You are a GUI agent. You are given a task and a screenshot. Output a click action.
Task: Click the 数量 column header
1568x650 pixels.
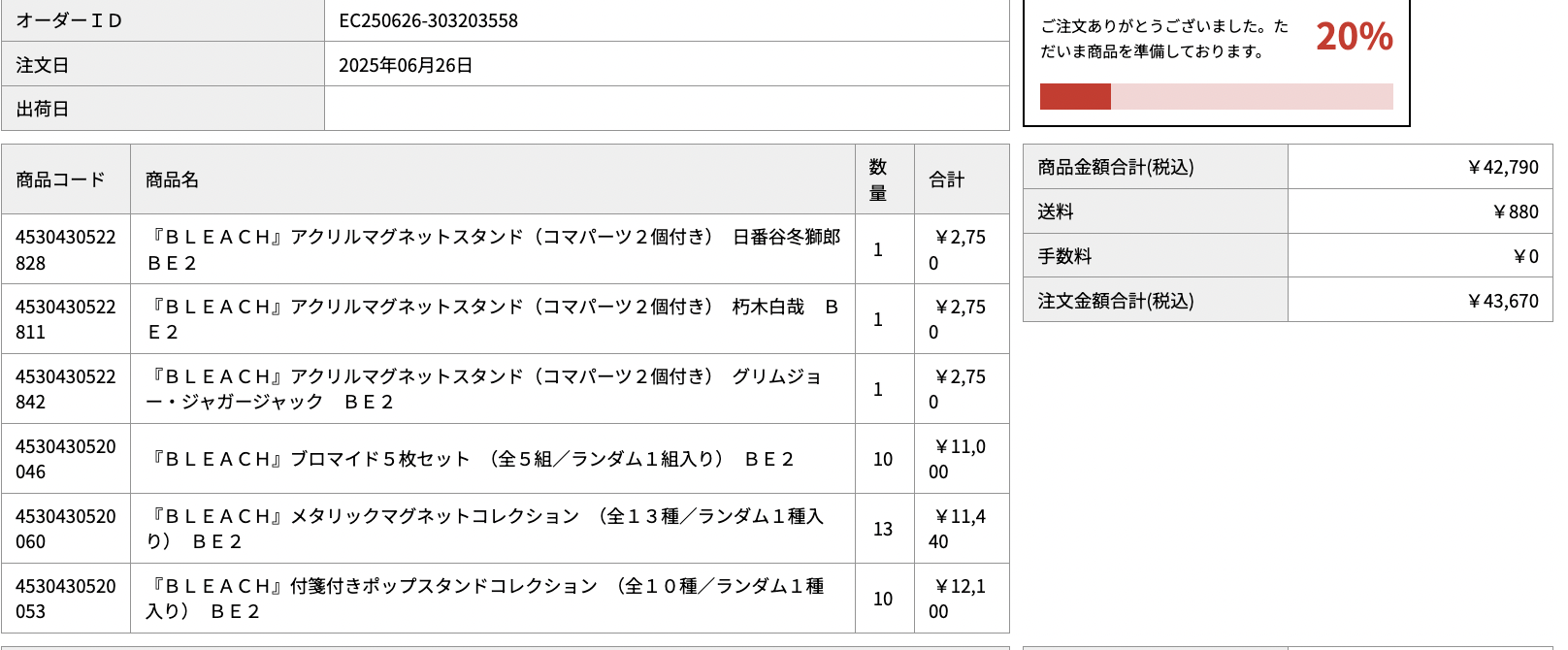point(878,179)
